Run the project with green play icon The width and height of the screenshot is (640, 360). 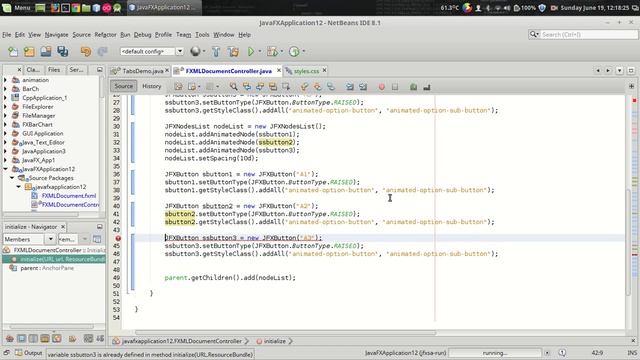click(251, 51)
